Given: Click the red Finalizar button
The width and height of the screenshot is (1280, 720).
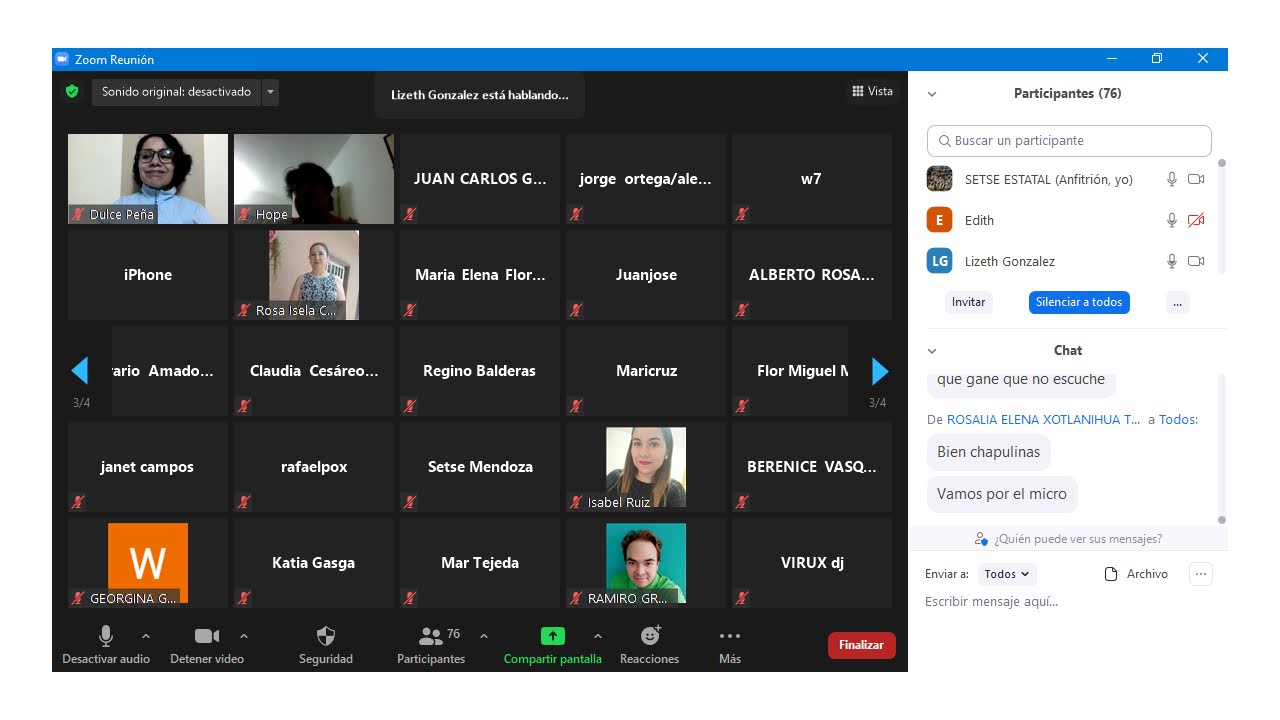Looking at the screenshot, I should tap(861, 645).
